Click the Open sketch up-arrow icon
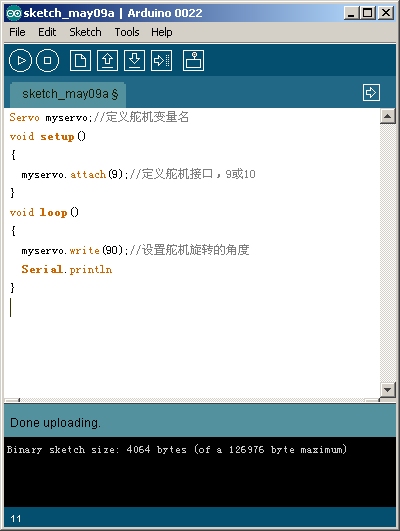400x531 pixels. [107, 61]
